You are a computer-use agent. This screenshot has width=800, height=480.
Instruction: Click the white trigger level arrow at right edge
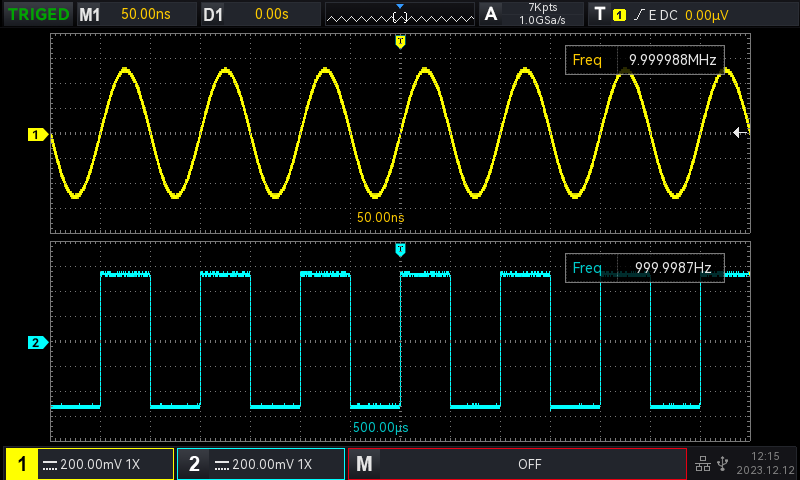(x=740, y=132)
